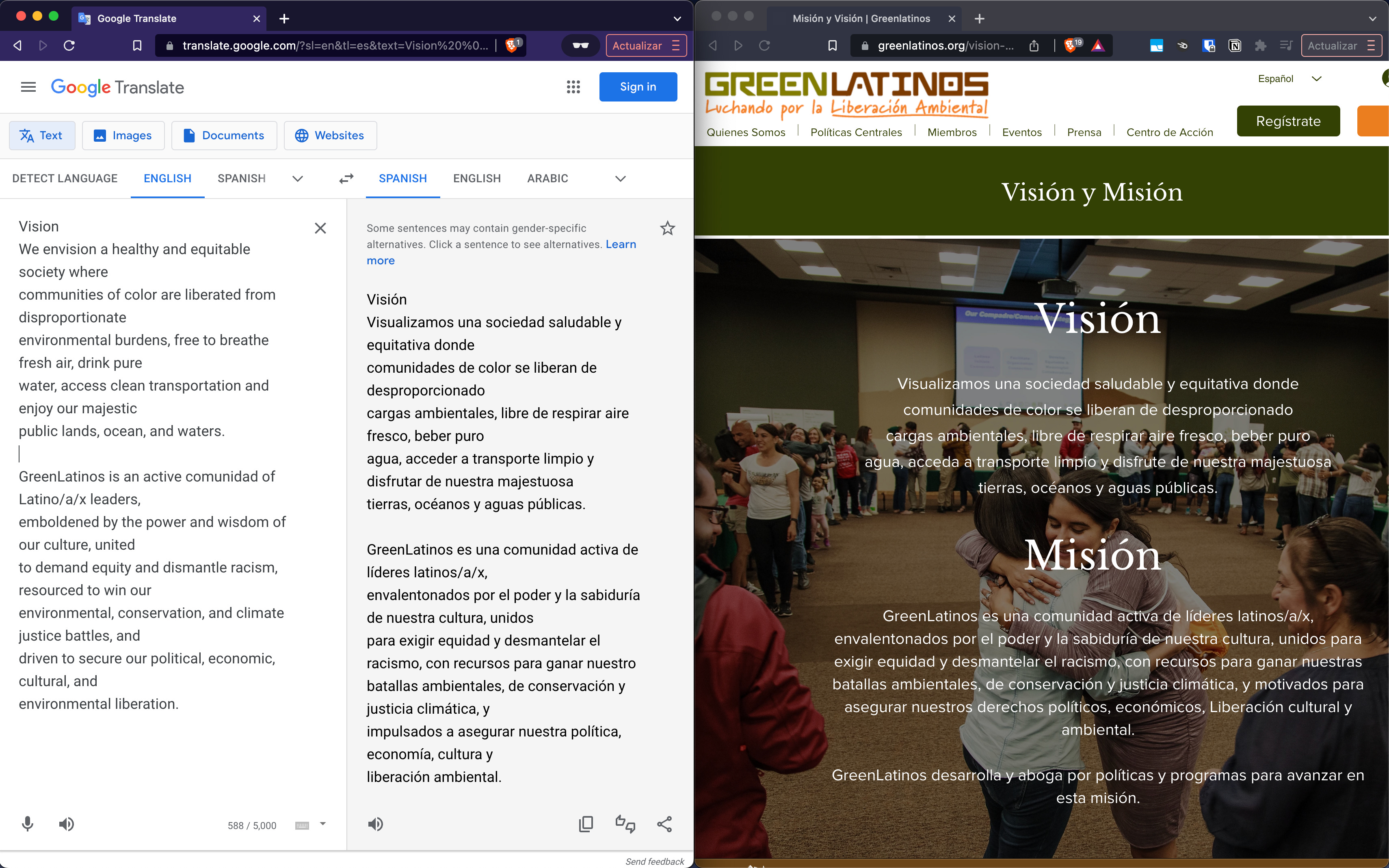
Task: Reload the Google Translate page
Action: (69, 45)
